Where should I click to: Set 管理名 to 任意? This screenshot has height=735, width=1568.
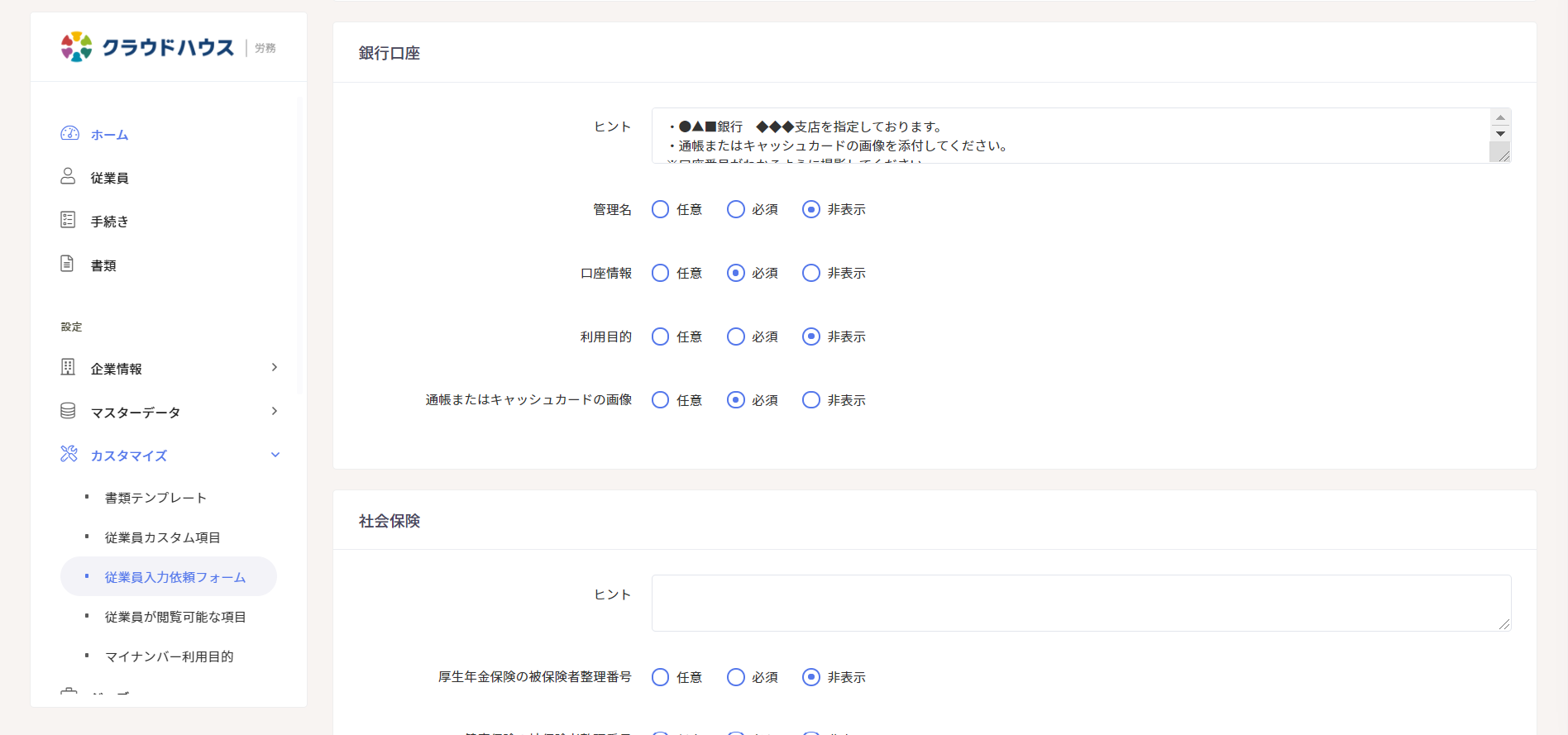[660, 209]
